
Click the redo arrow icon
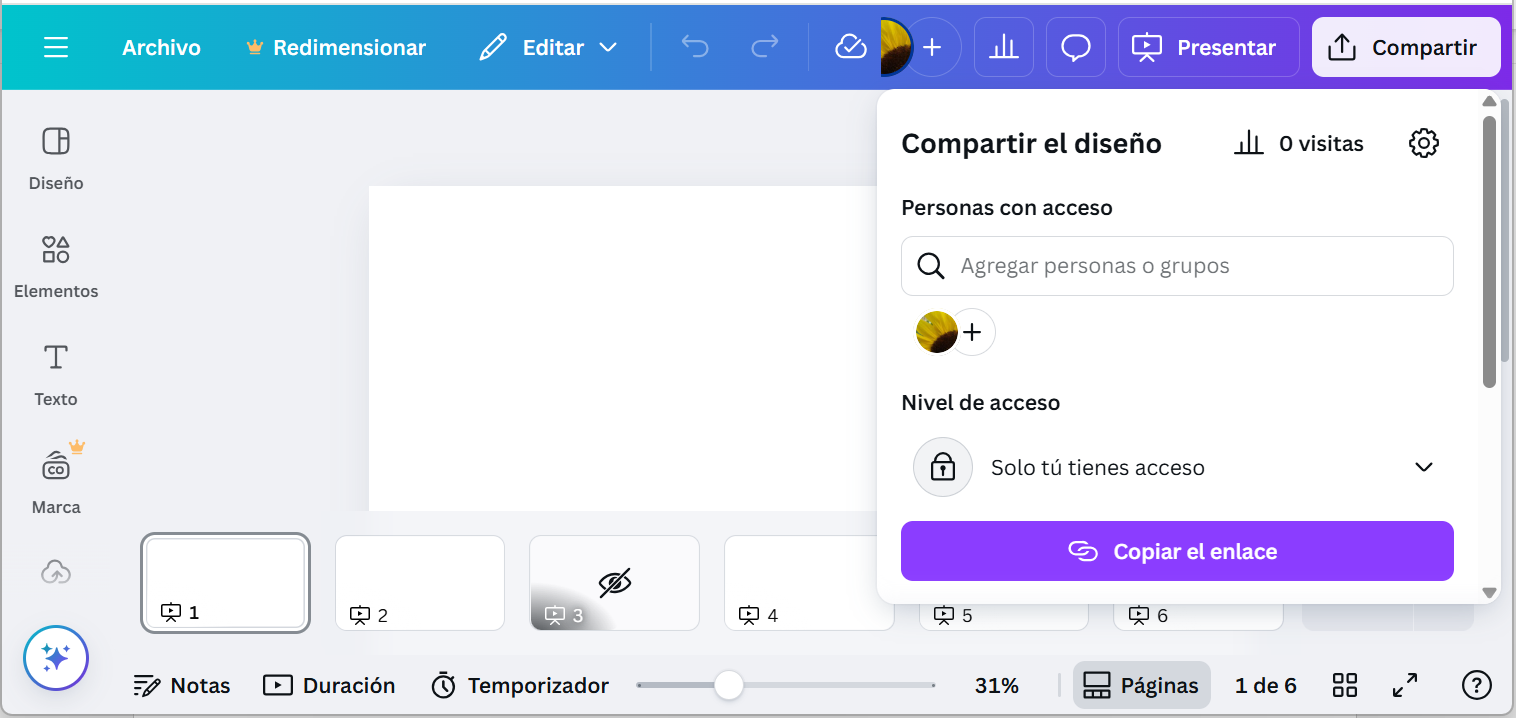[764, 47]
